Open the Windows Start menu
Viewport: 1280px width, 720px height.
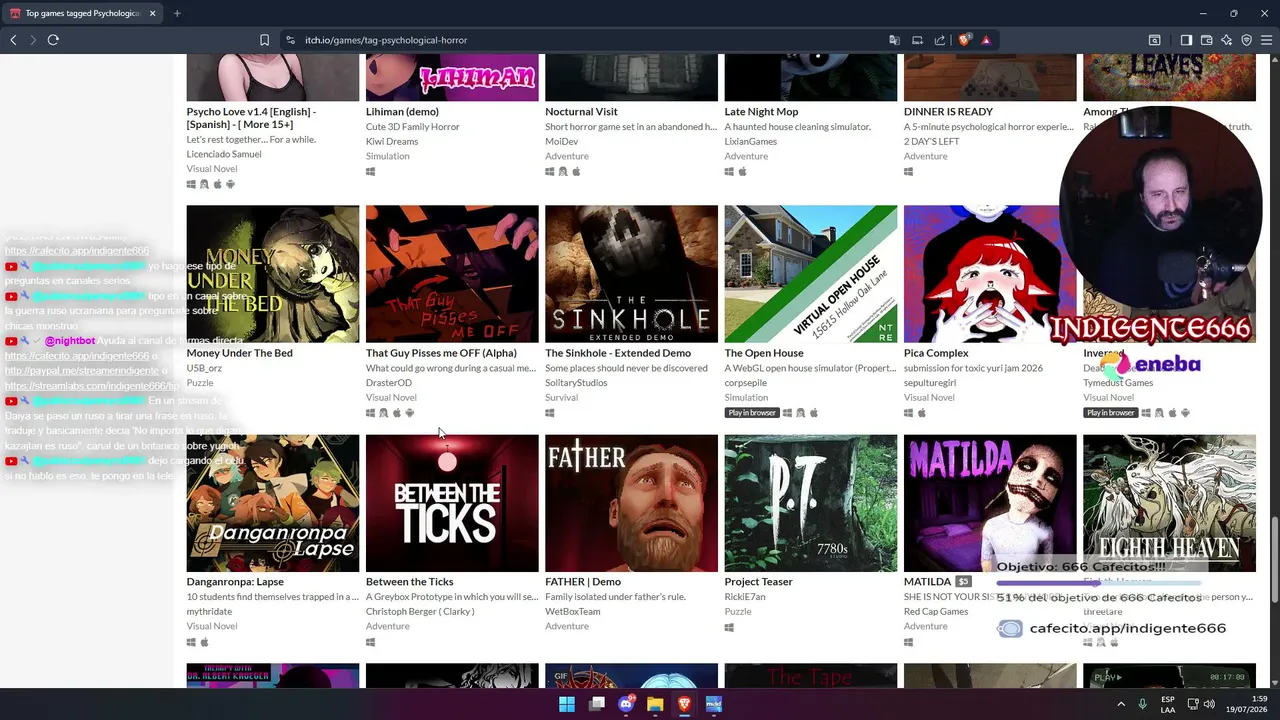[567, 704]
